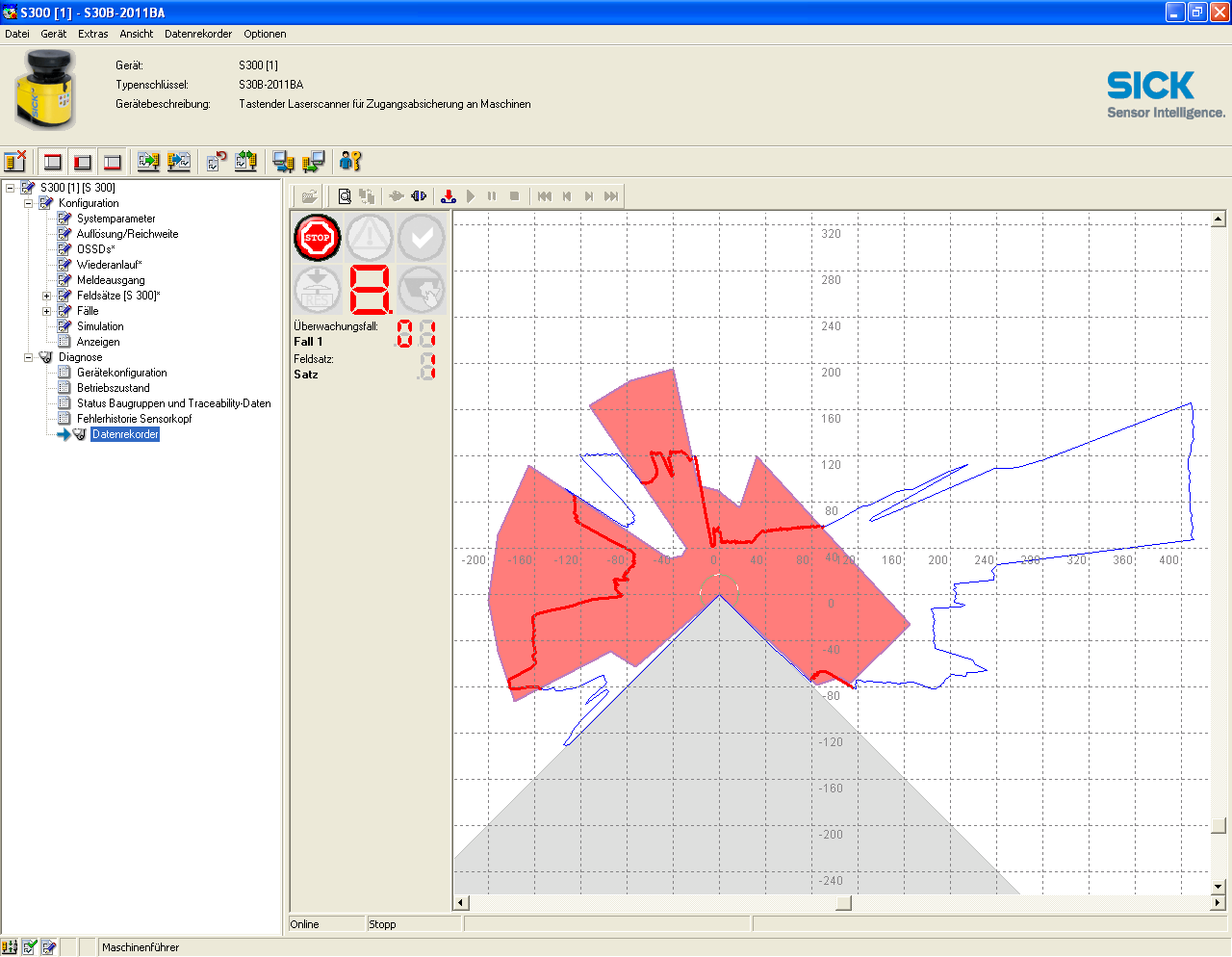The width and height of the screenshot is (1232, 957).
Task: Collapse the Diagnose tree node
Action: click(28, 357)
